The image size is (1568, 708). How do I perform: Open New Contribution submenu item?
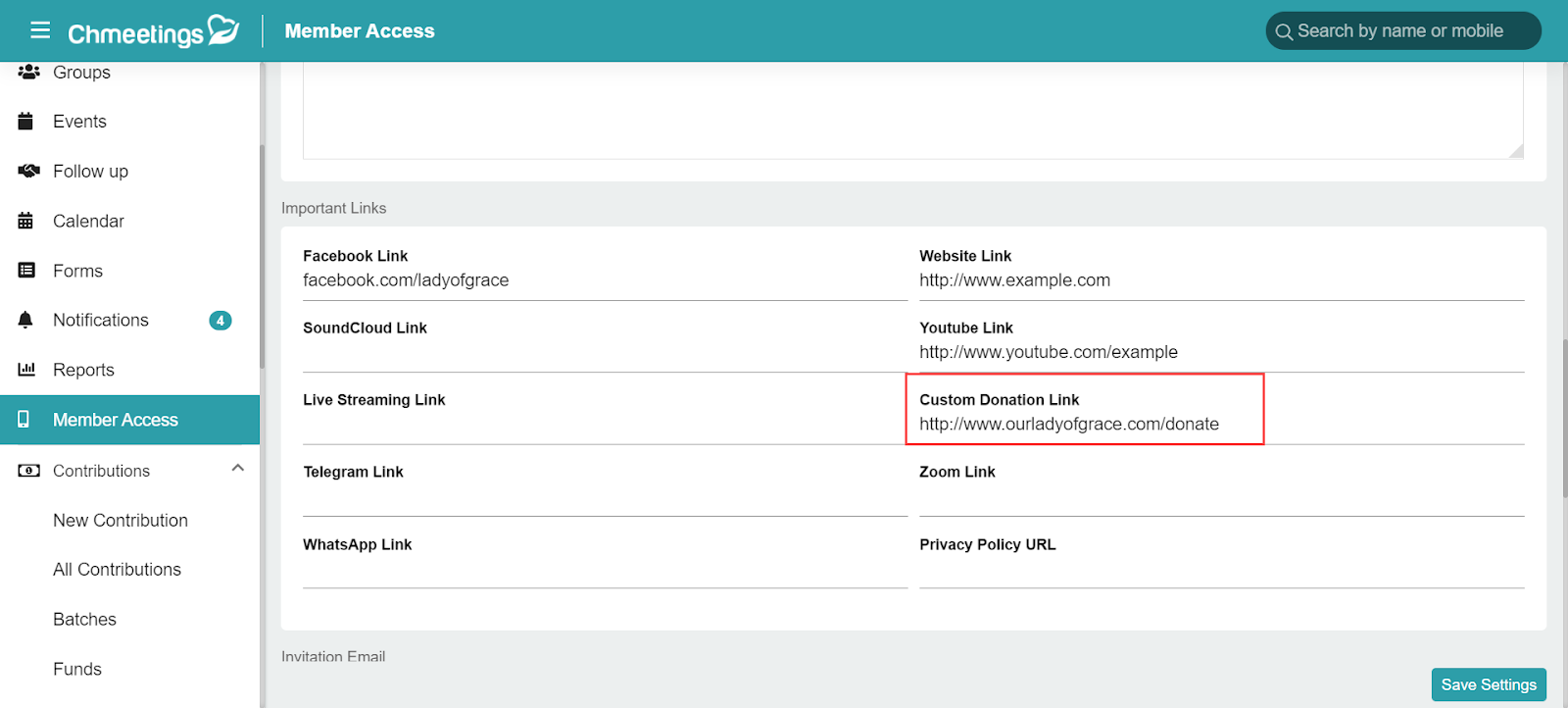point(121,521)
